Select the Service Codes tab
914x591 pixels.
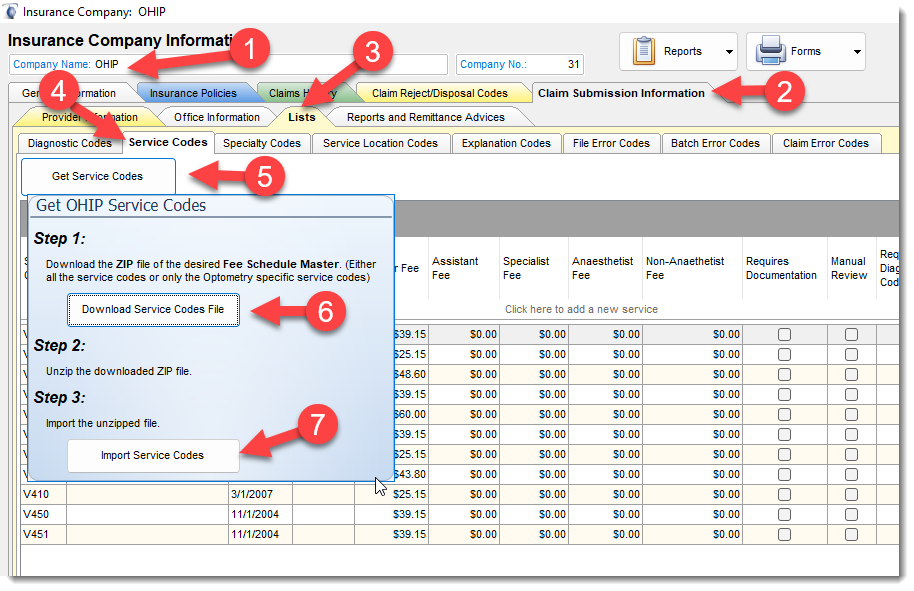(168, 142)
